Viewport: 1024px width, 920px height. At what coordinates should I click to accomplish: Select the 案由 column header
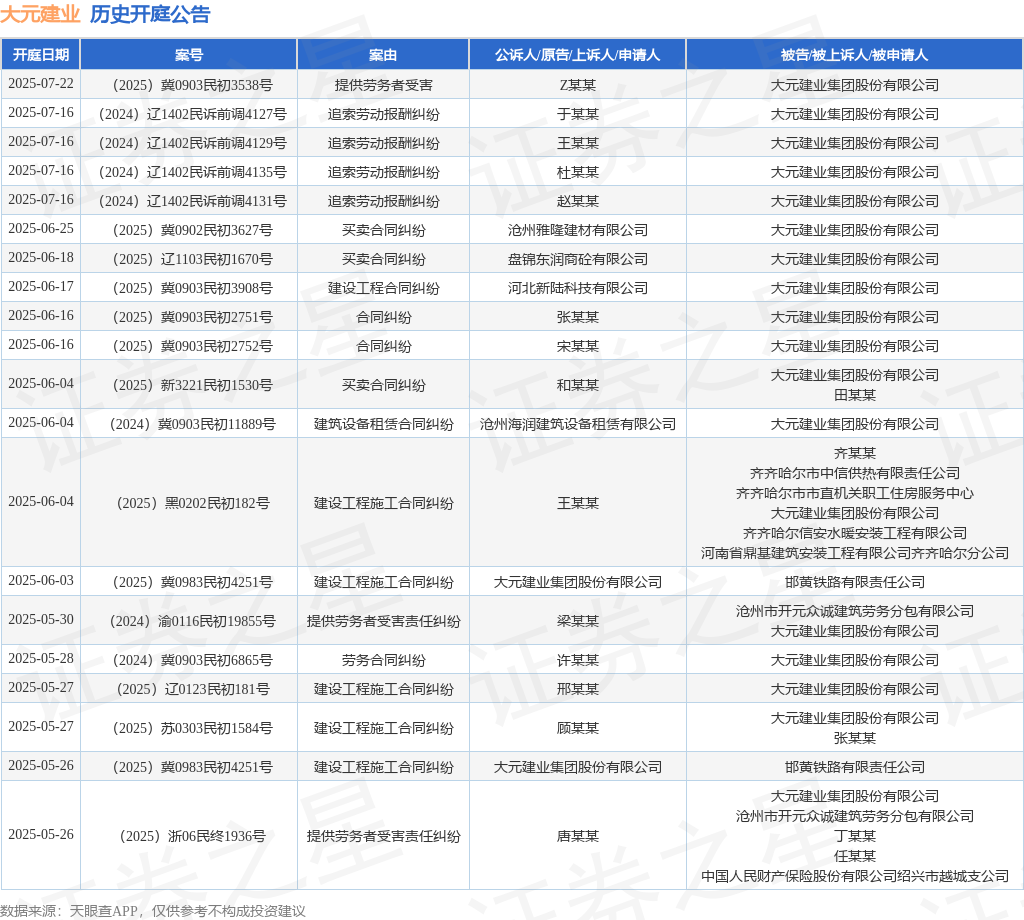click(383, 55)
